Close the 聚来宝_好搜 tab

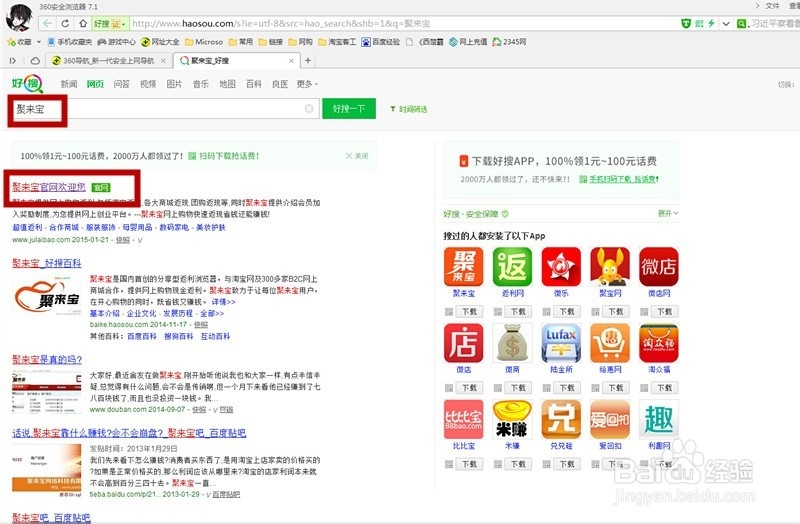click(291, 61)
